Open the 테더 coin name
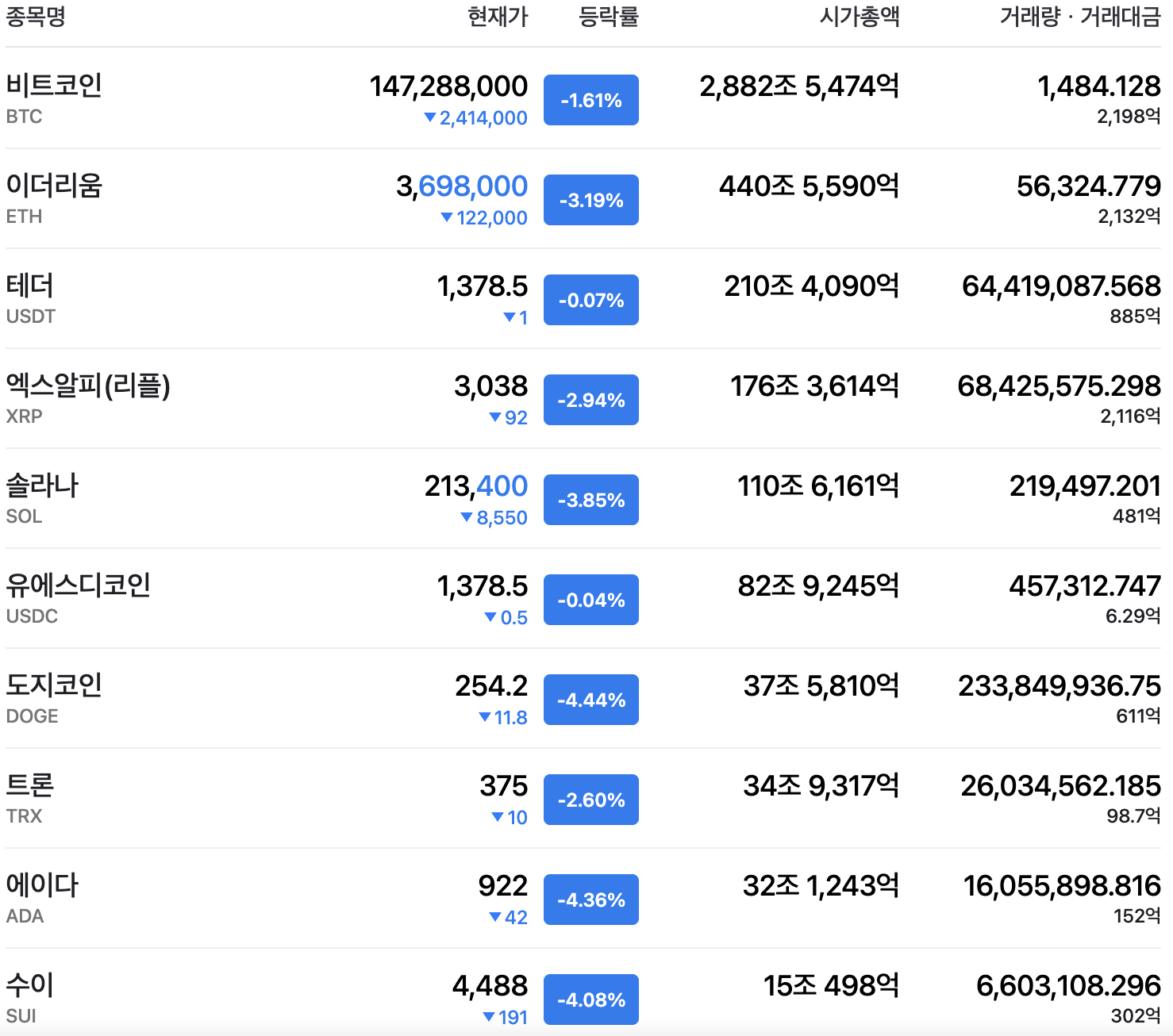The height and width of the screenshot is (1036, 1173). [x=30, y=285]
